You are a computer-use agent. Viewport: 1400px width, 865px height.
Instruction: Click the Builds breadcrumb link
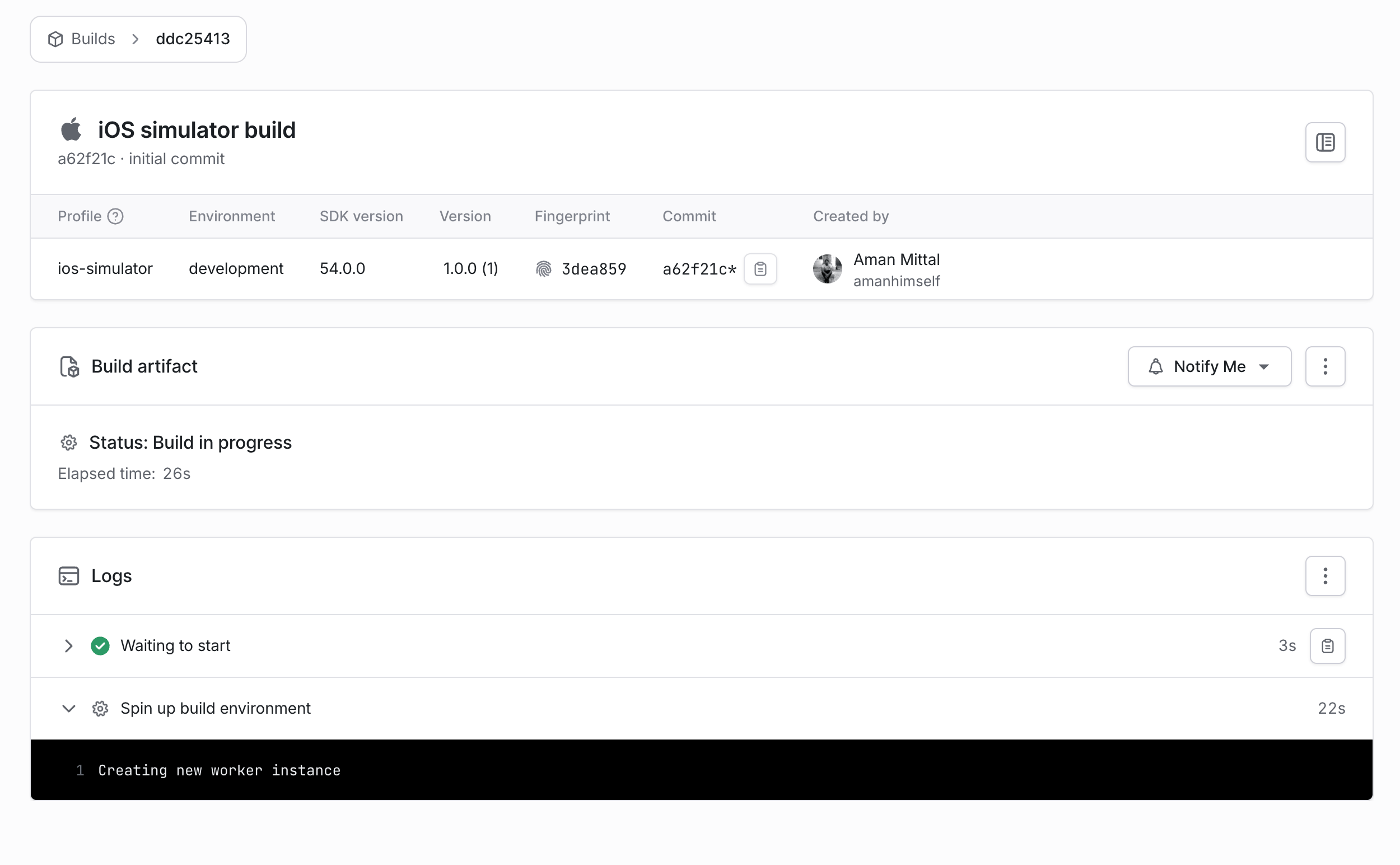click(92, 39)
